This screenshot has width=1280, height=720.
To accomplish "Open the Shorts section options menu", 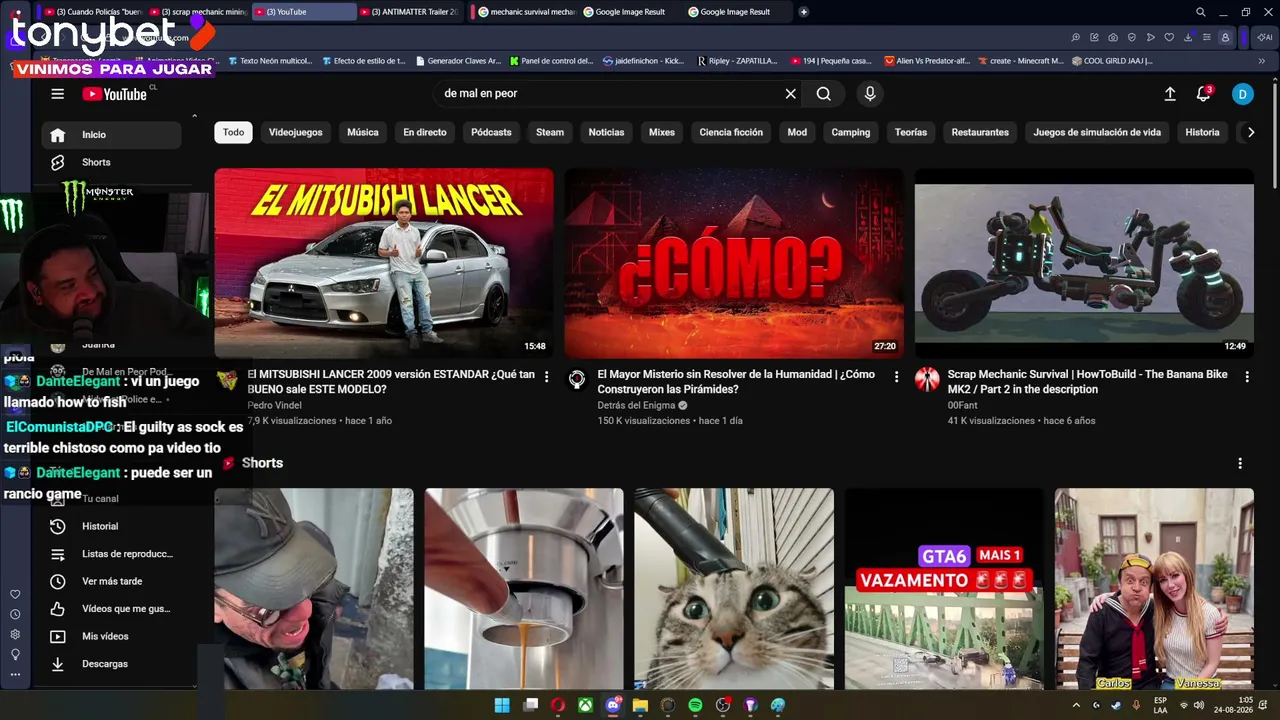I will coord(1240,463).
